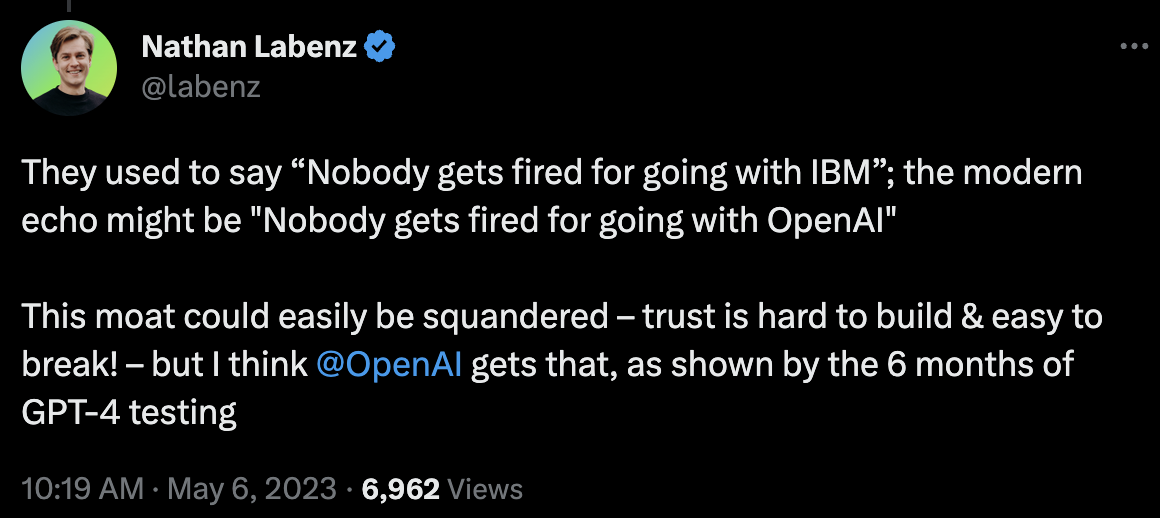Viewport: 1160px width, 518px height.
Task: Open Nathan Labenz's profile avatar photo
Action: [69, 67]
